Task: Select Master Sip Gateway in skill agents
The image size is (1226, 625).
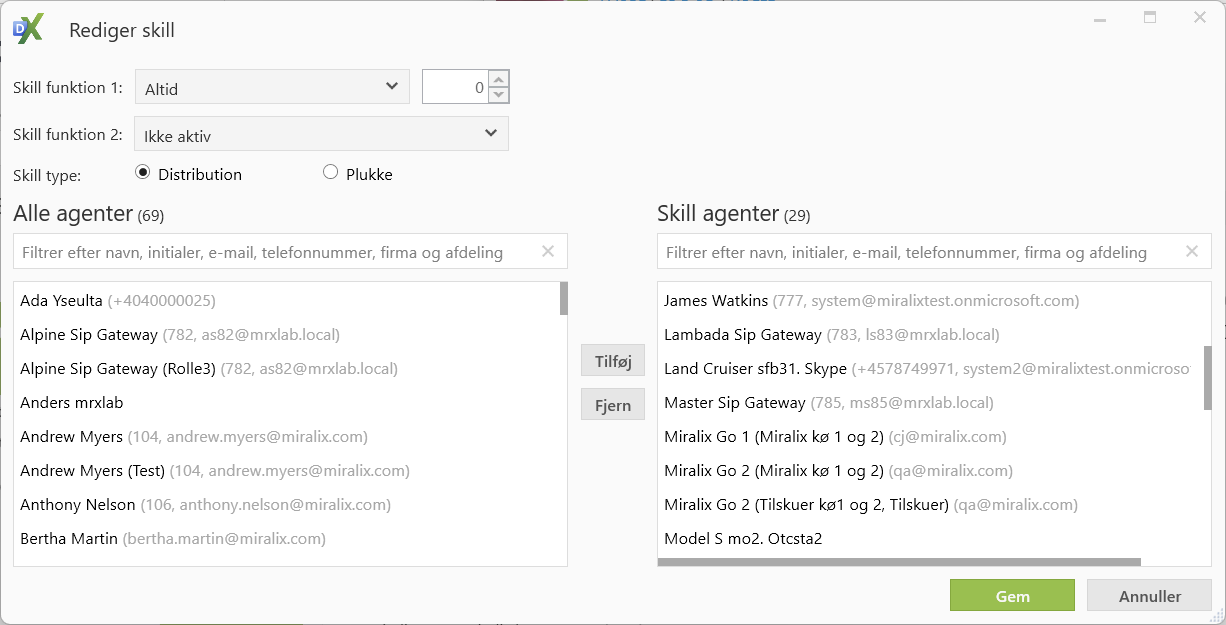Action: [x=734, y=402]
